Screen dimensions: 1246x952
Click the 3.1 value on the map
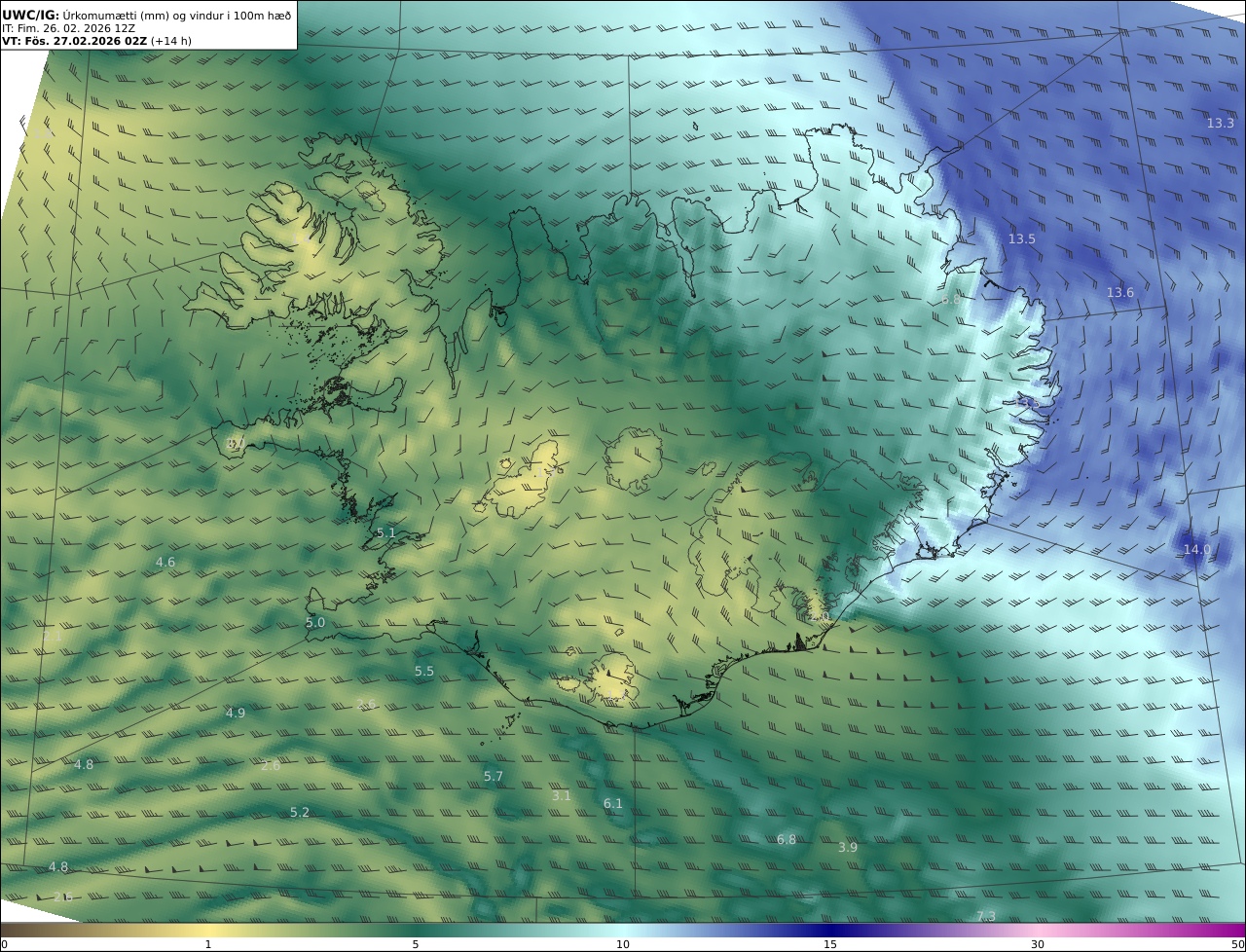[562, 795]
